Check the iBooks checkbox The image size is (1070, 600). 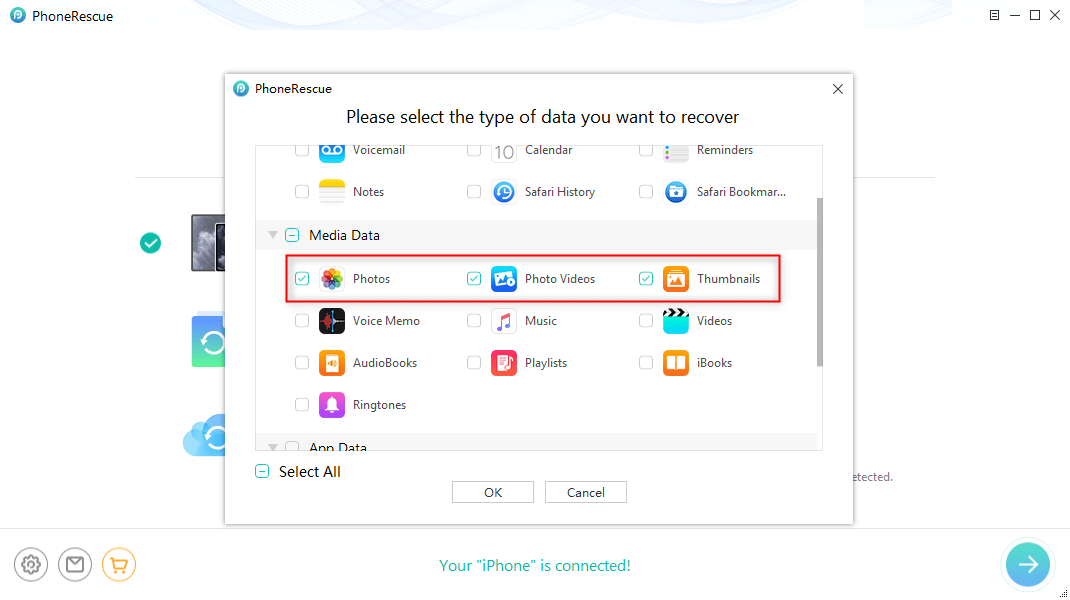646,363
